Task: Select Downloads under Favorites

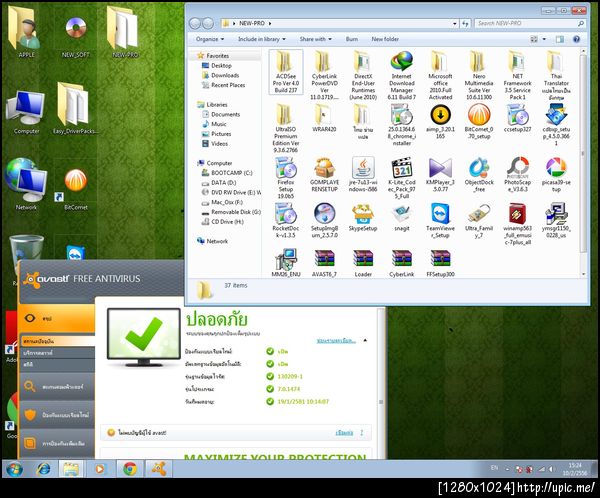Action: [220, 75]
